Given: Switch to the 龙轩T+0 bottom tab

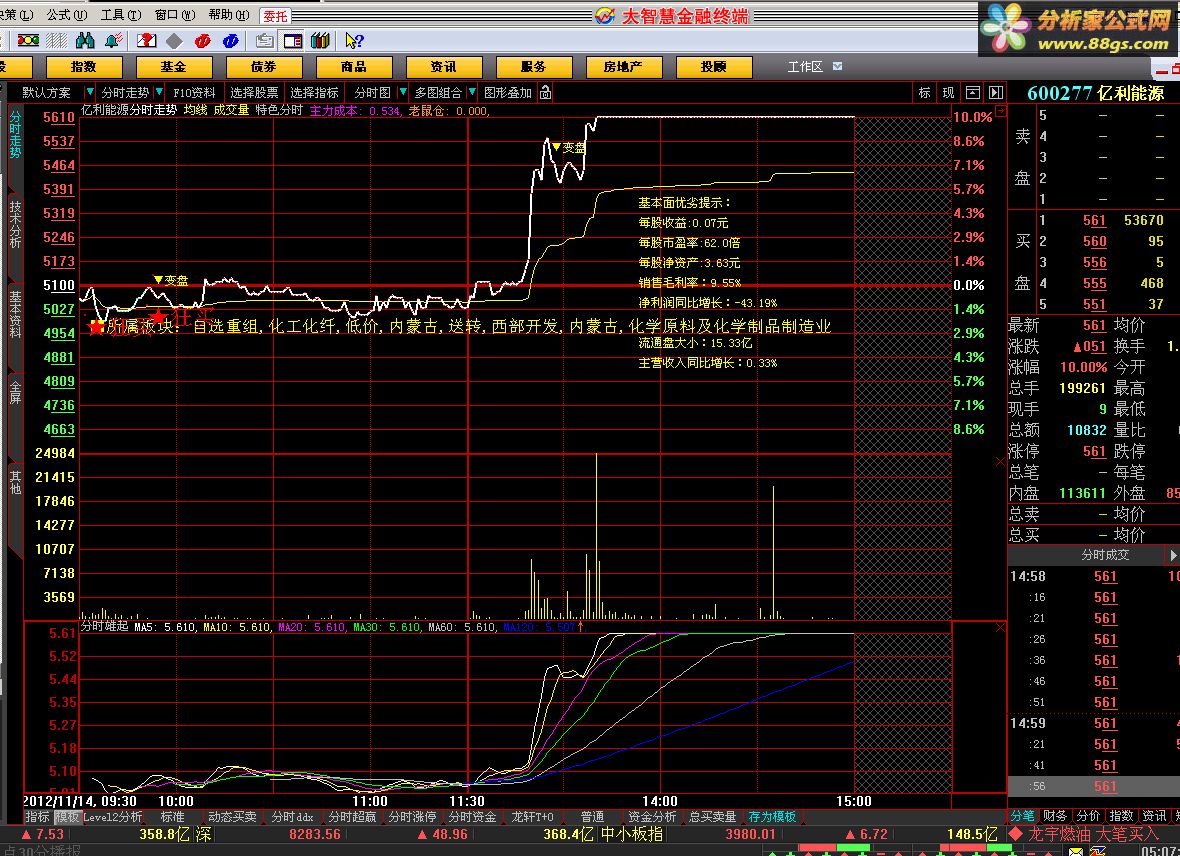Looking at the screenshot, I should [532, 817].
